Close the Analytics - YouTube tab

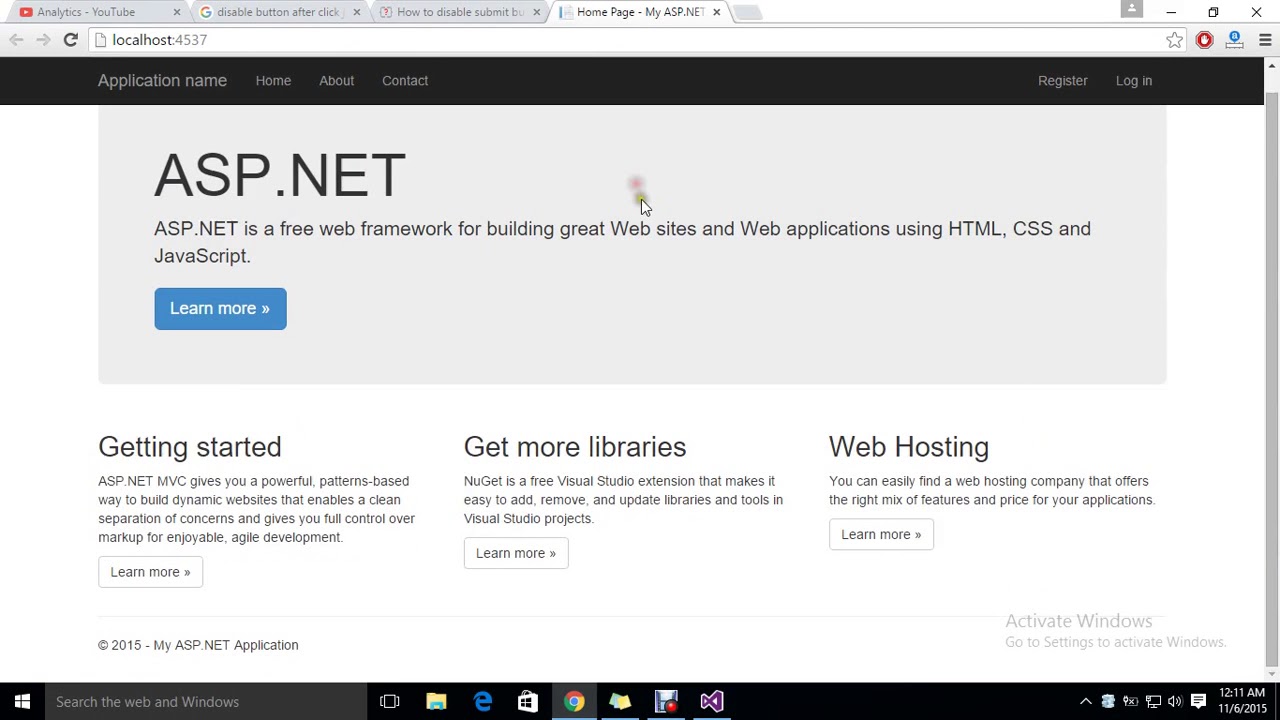[x=177, y=12]
